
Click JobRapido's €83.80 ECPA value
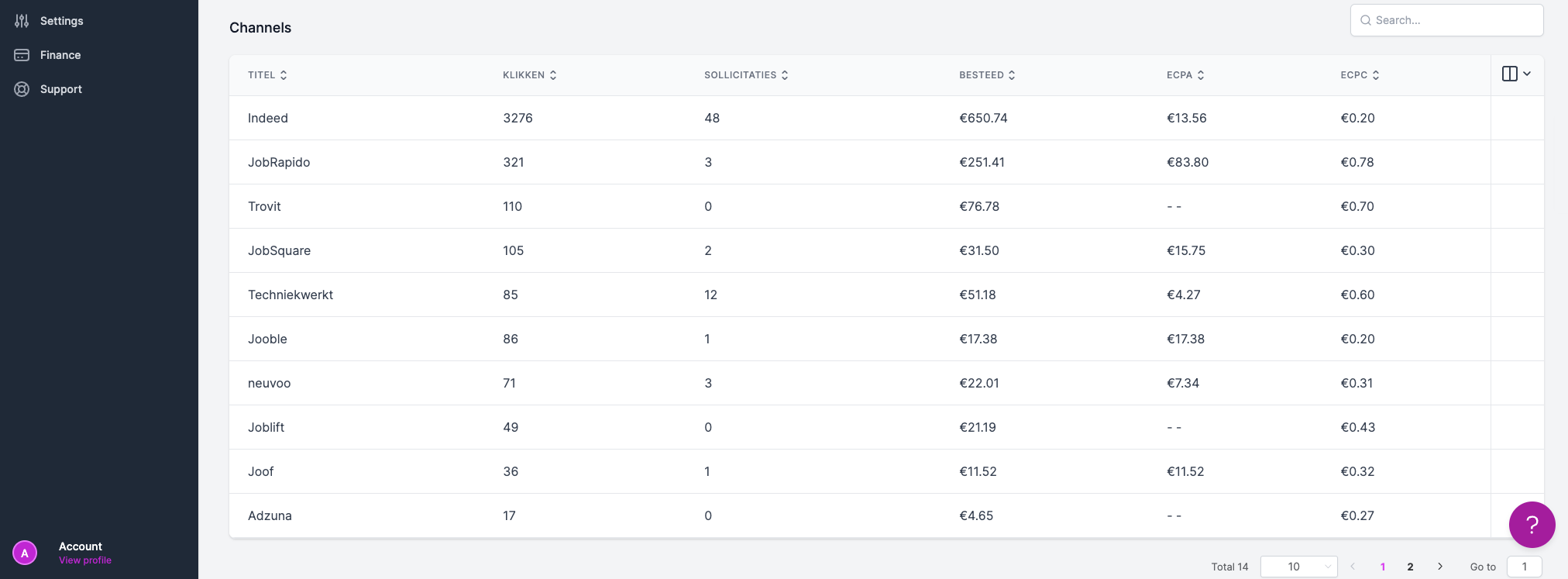[x=1188, y=162]
